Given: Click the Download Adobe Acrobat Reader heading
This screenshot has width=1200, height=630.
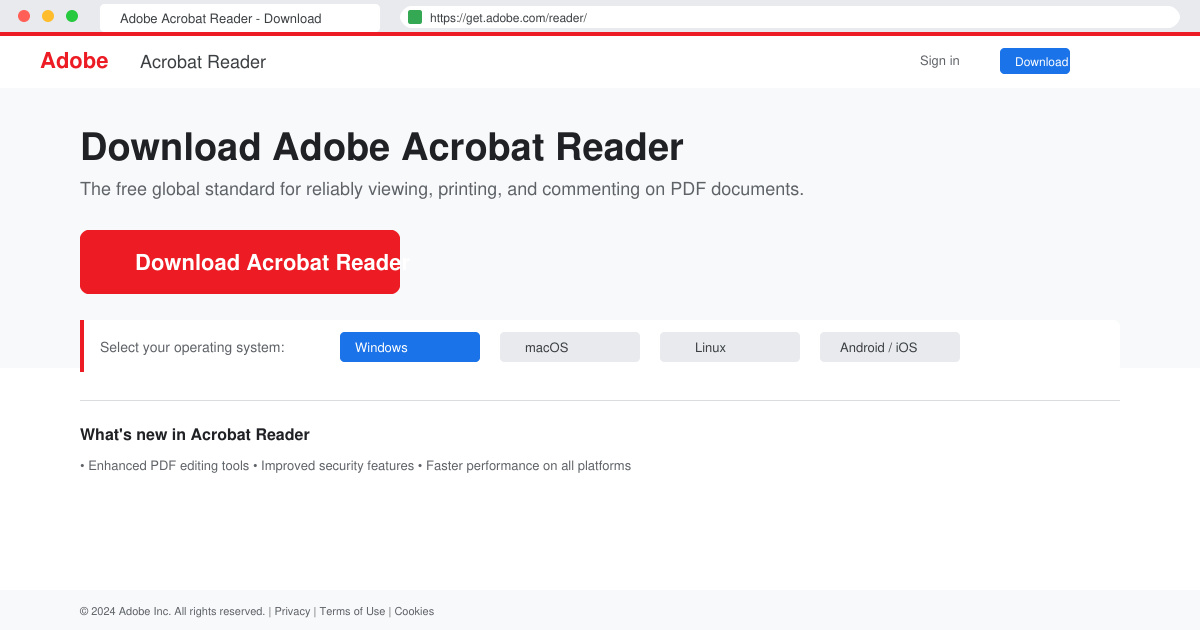Looking at the screenshot, I should [x=382, y=147].
